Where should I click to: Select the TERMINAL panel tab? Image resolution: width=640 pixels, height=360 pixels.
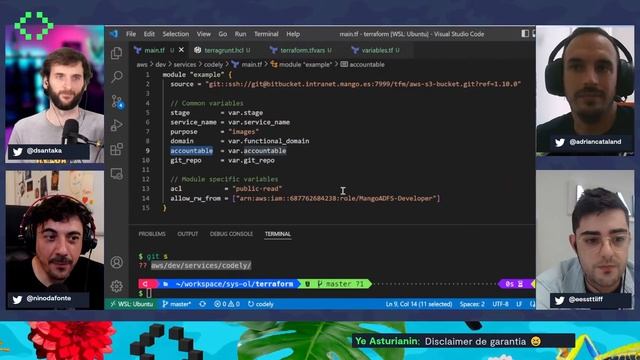pos(278,234)
